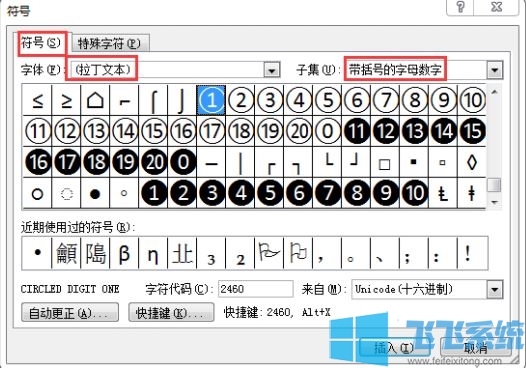This screenshot has width=526, height=368.
Task: Pick the black circled zero ⓿ symbol
Action: pyautogui.click(x=182, y=162)
